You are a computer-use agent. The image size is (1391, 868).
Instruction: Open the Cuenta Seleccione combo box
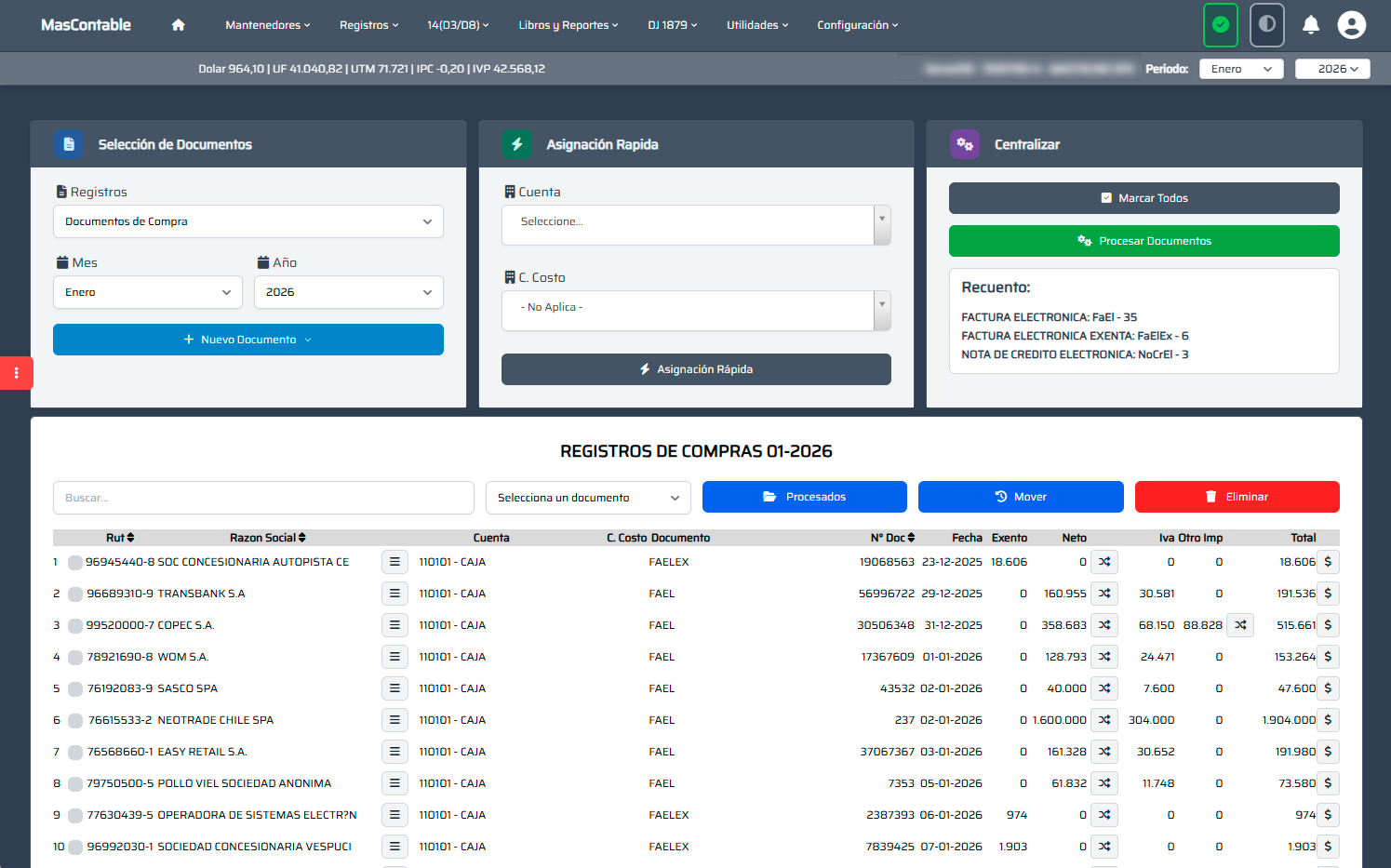point(696,225)
